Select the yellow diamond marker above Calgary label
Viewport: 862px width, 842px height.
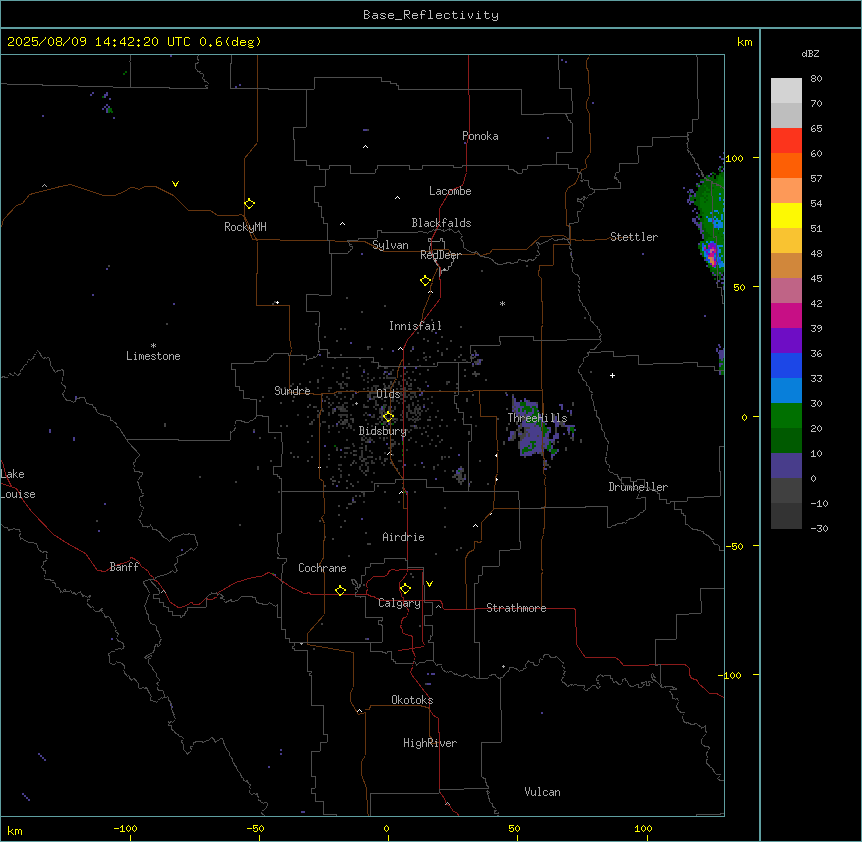[x=405, y=589]
